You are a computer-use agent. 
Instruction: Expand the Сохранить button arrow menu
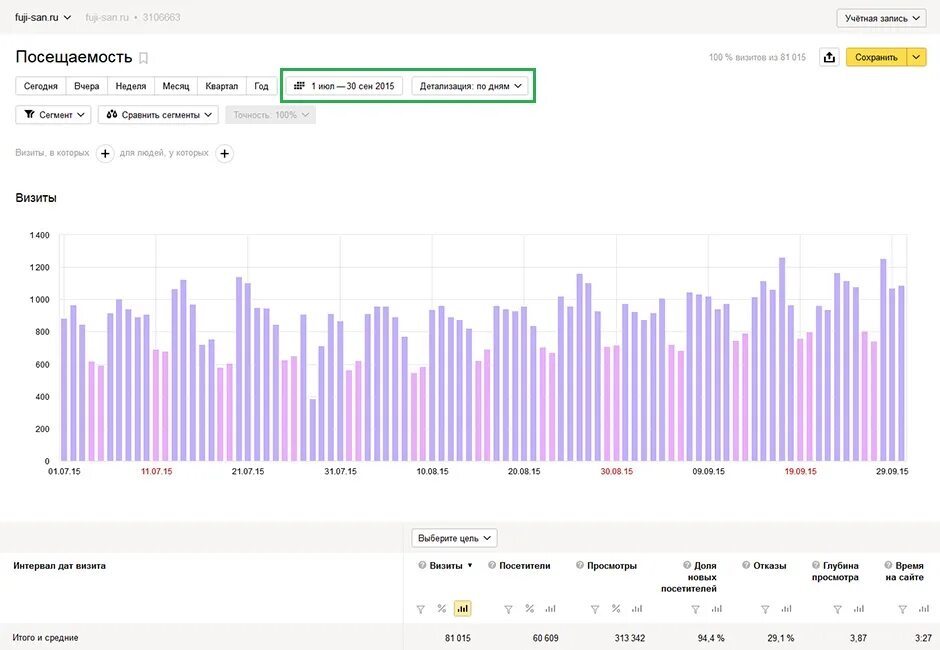(917, 58)
